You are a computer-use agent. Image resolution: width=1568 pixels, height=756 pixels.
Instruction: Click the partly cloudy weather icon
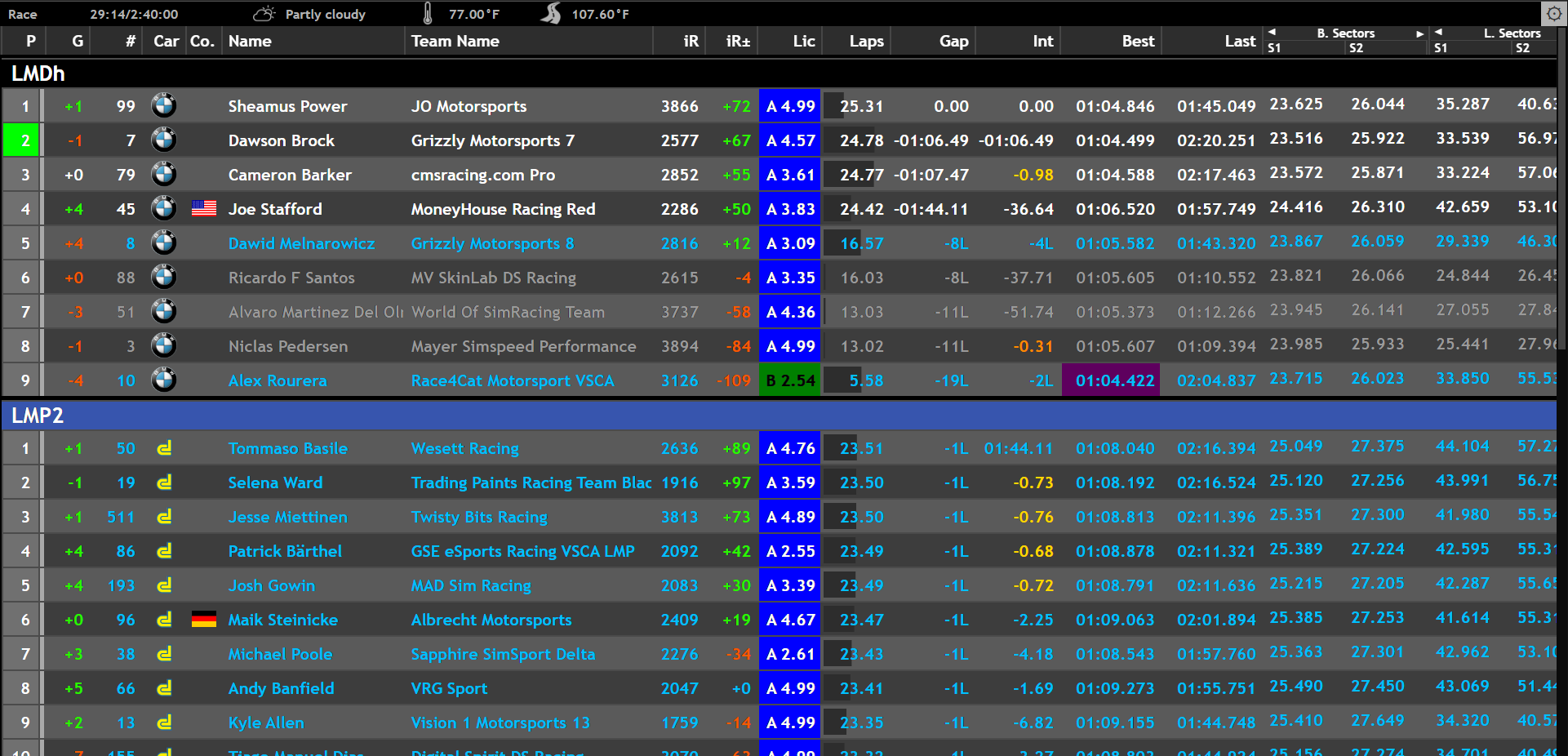(264, 14)
